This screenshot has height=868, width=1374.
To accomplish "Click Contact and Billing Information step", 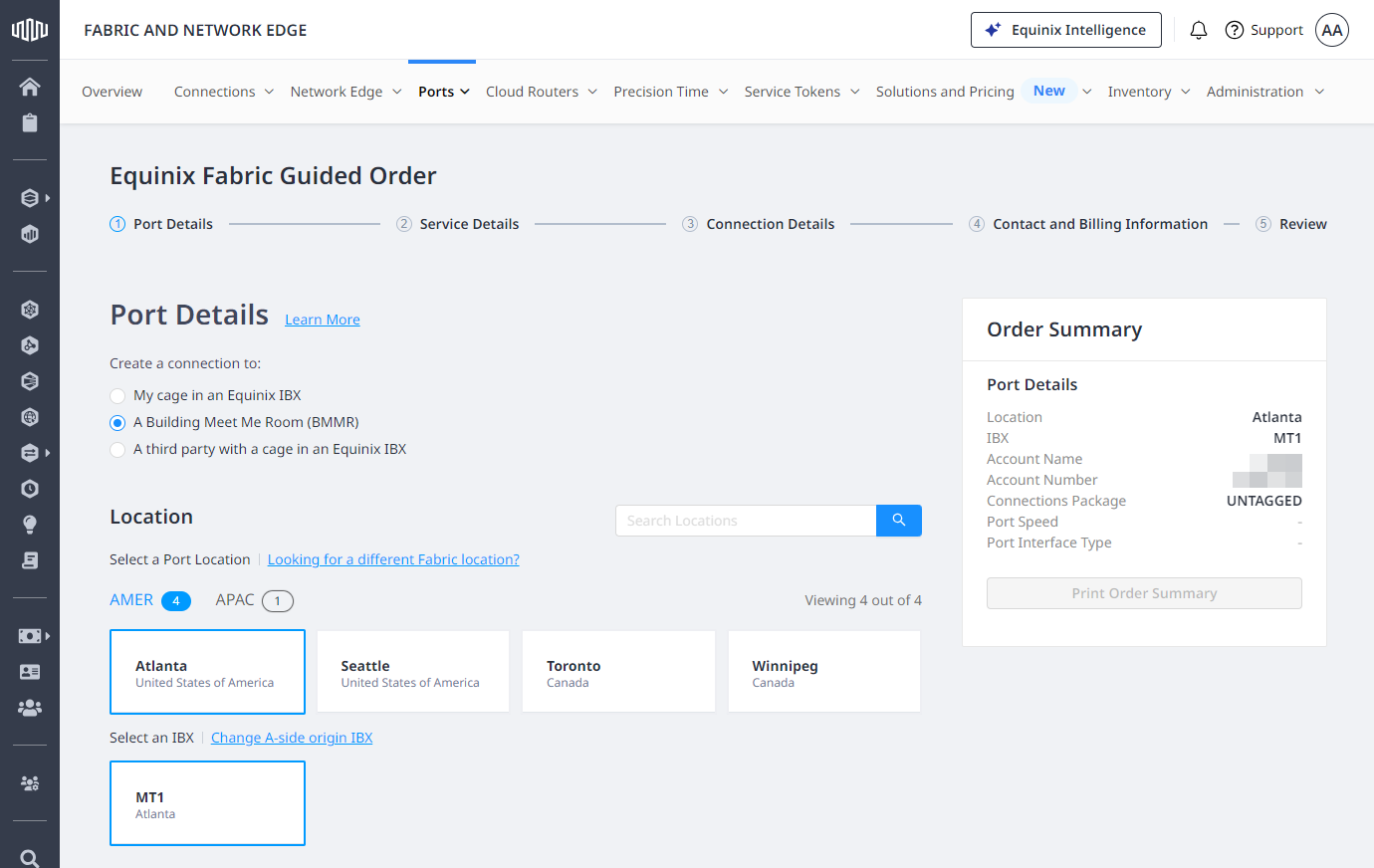I will click(x=1088, y=224).
